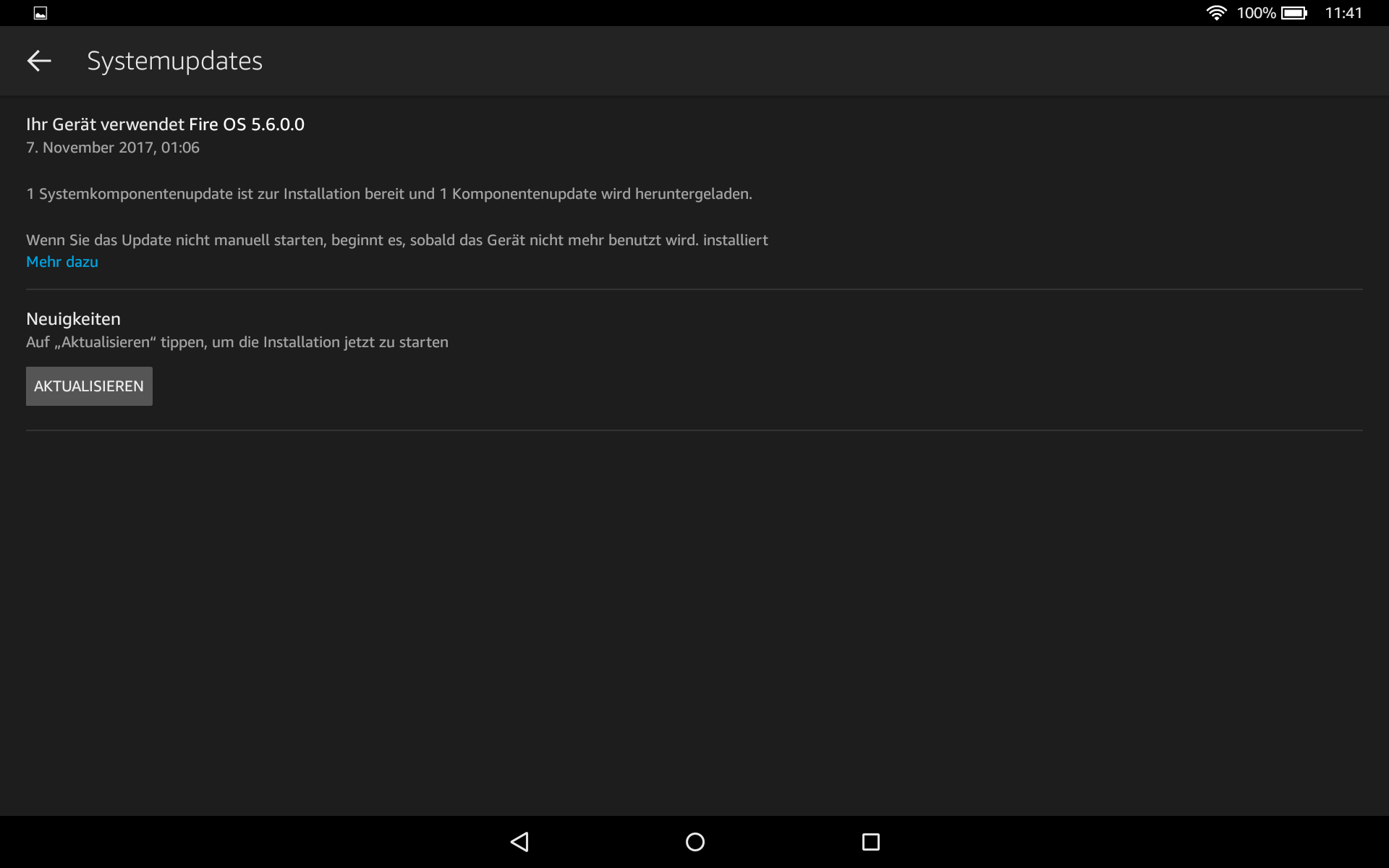The width and height of the screenshot is (1389, 868).
Task: Tap the back arrow beside Systemupdates
Action: point(39,61)
